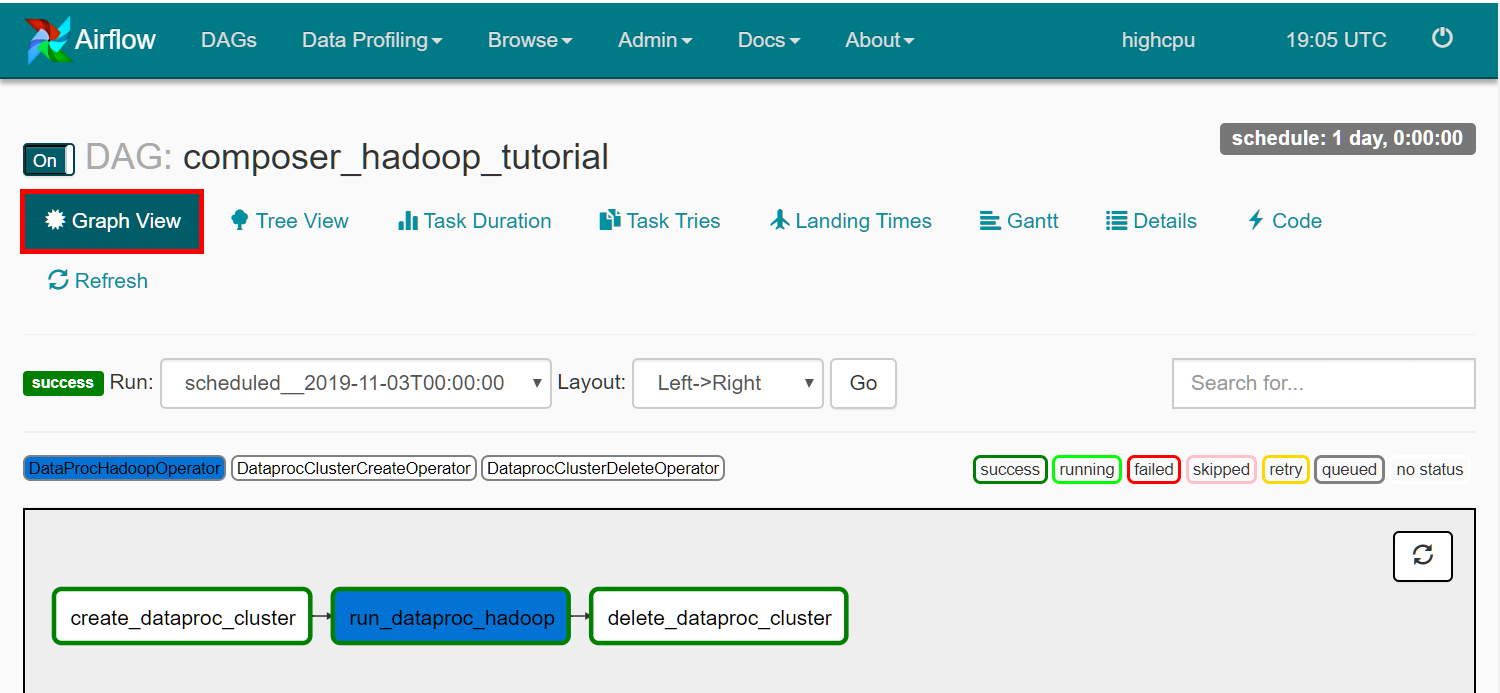The image size is (1500, 693).
Task: Click the Go button
Action: (x=863, y=383)
